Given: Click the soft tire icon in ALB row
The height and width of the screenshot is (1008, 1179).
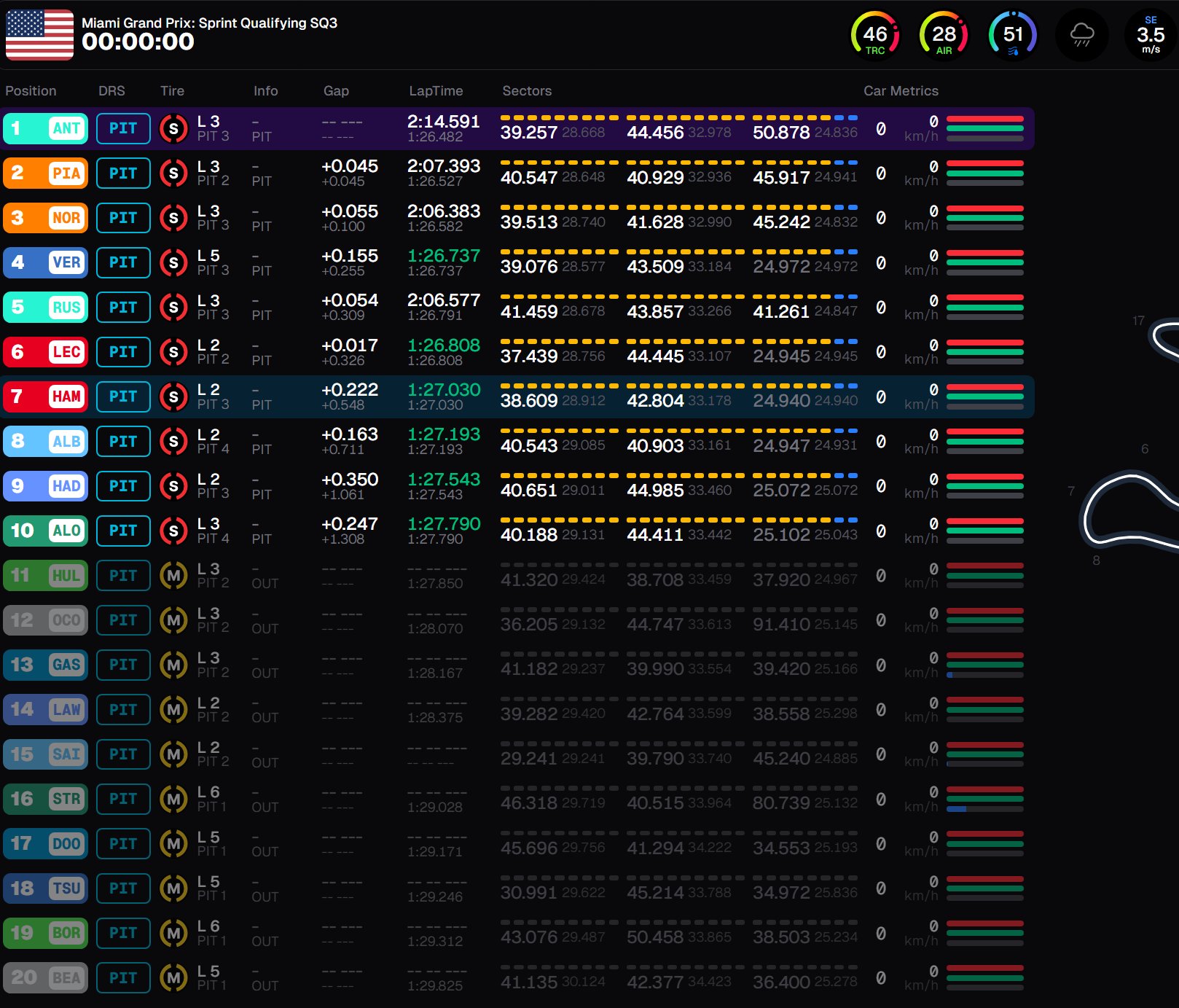Looking at the screenshot, I should coord(173,441).
